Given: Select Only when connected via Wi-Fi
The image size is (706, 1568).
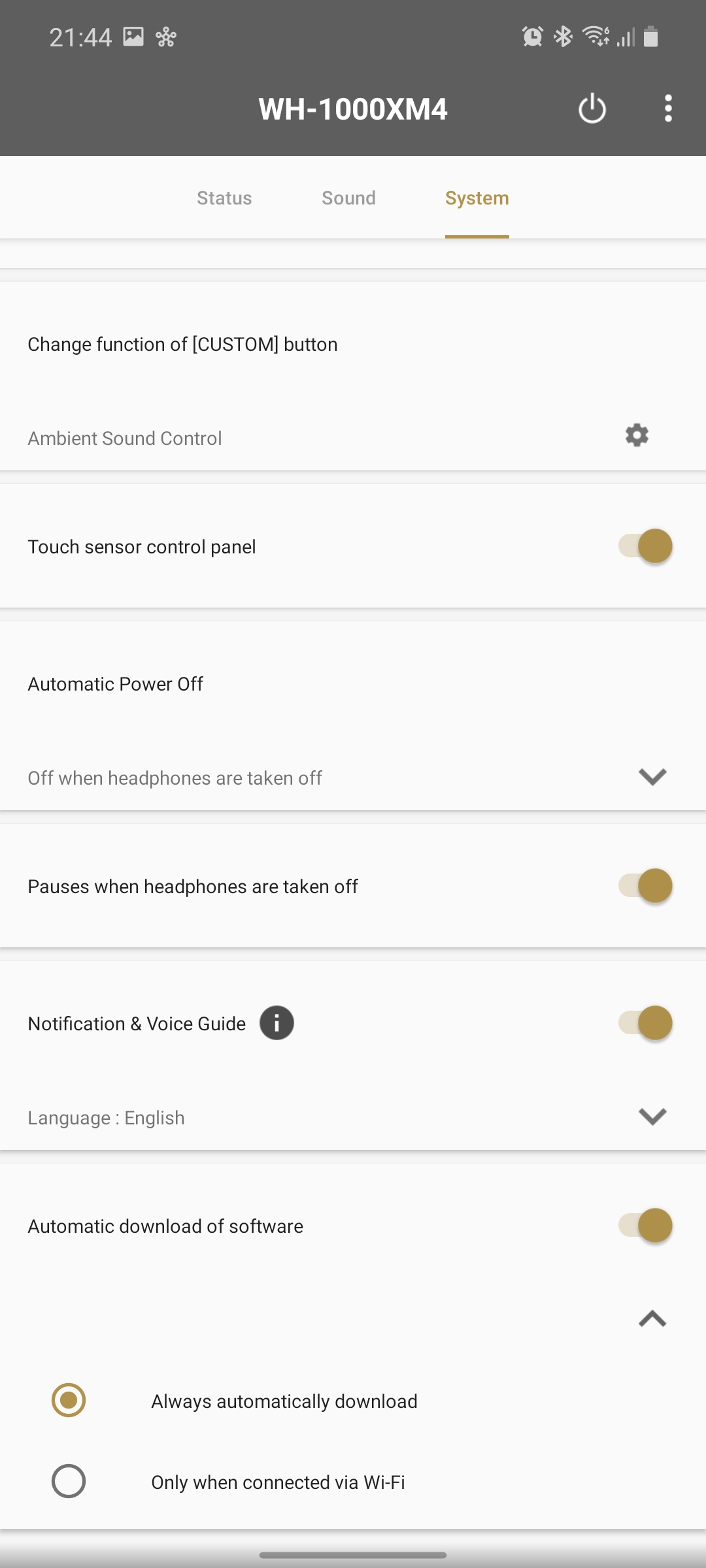Looking at the screenshot, I should [69, 1481].
